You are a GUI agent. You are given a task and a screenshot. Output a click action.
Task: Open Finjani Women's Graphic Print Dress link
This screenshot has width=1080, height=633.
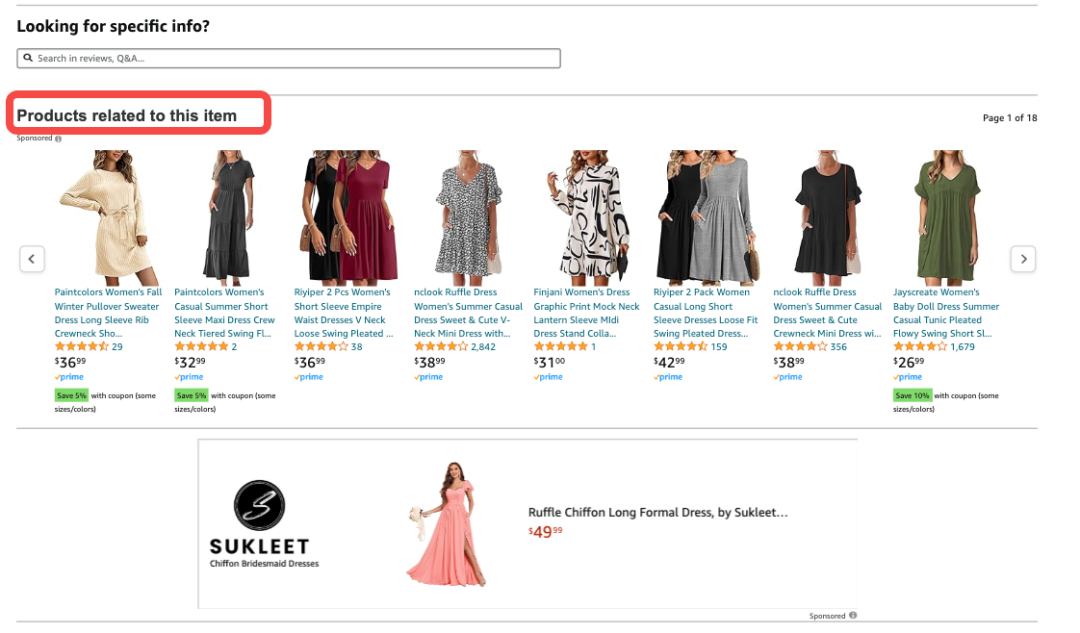(x=586, y=313)
